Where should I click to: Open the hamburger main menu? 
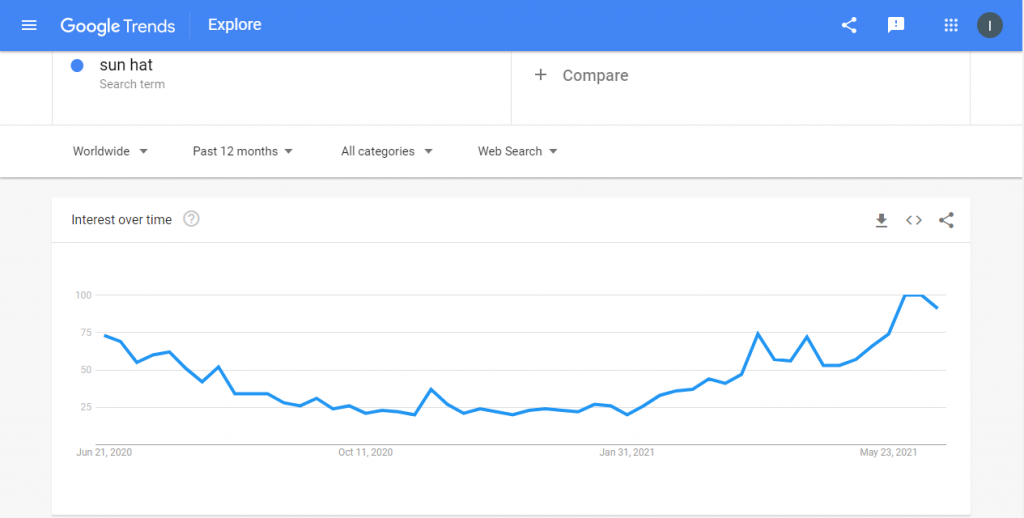(29, 25)
